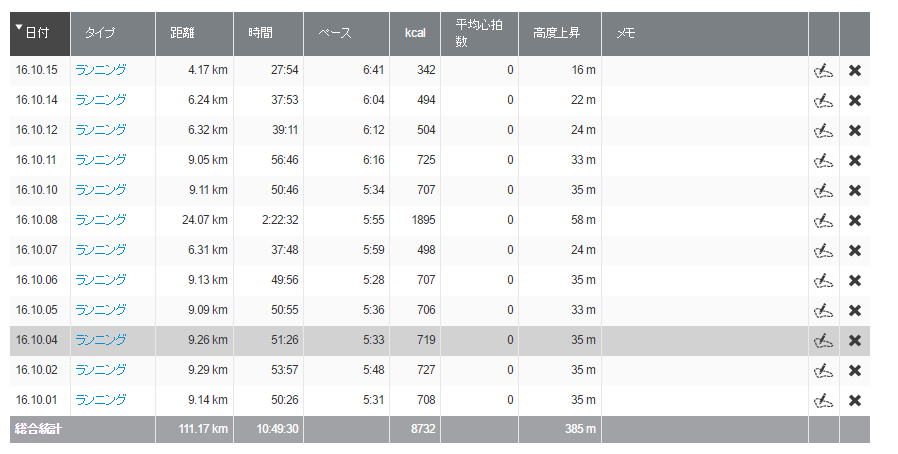This screenshot has width=898, height=454.
Task: Remove the 16.10.11 run with X
Action: [x=854, y=160]
